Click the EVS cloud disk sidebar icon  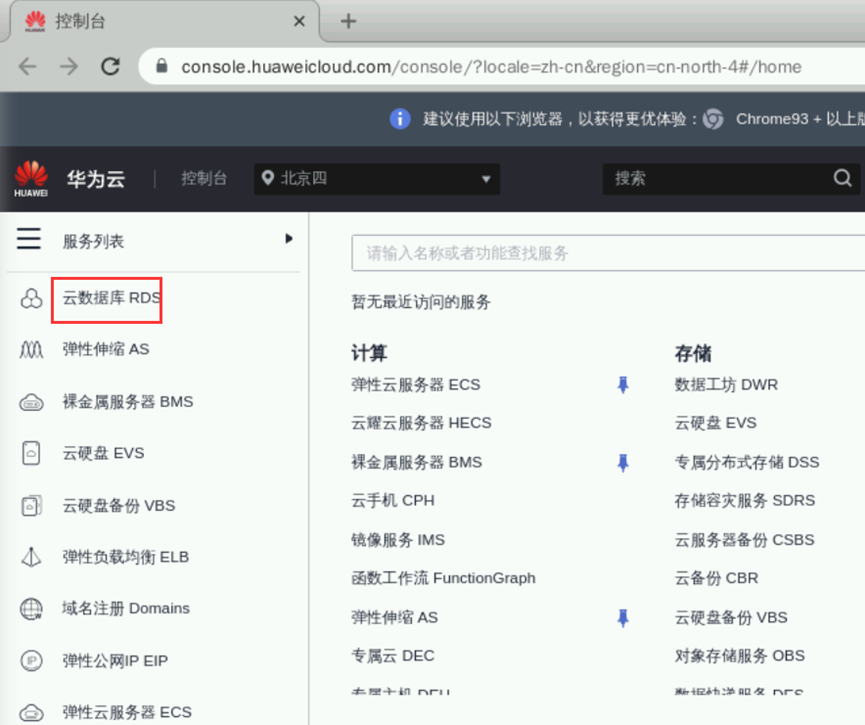[x=31, y=454]
